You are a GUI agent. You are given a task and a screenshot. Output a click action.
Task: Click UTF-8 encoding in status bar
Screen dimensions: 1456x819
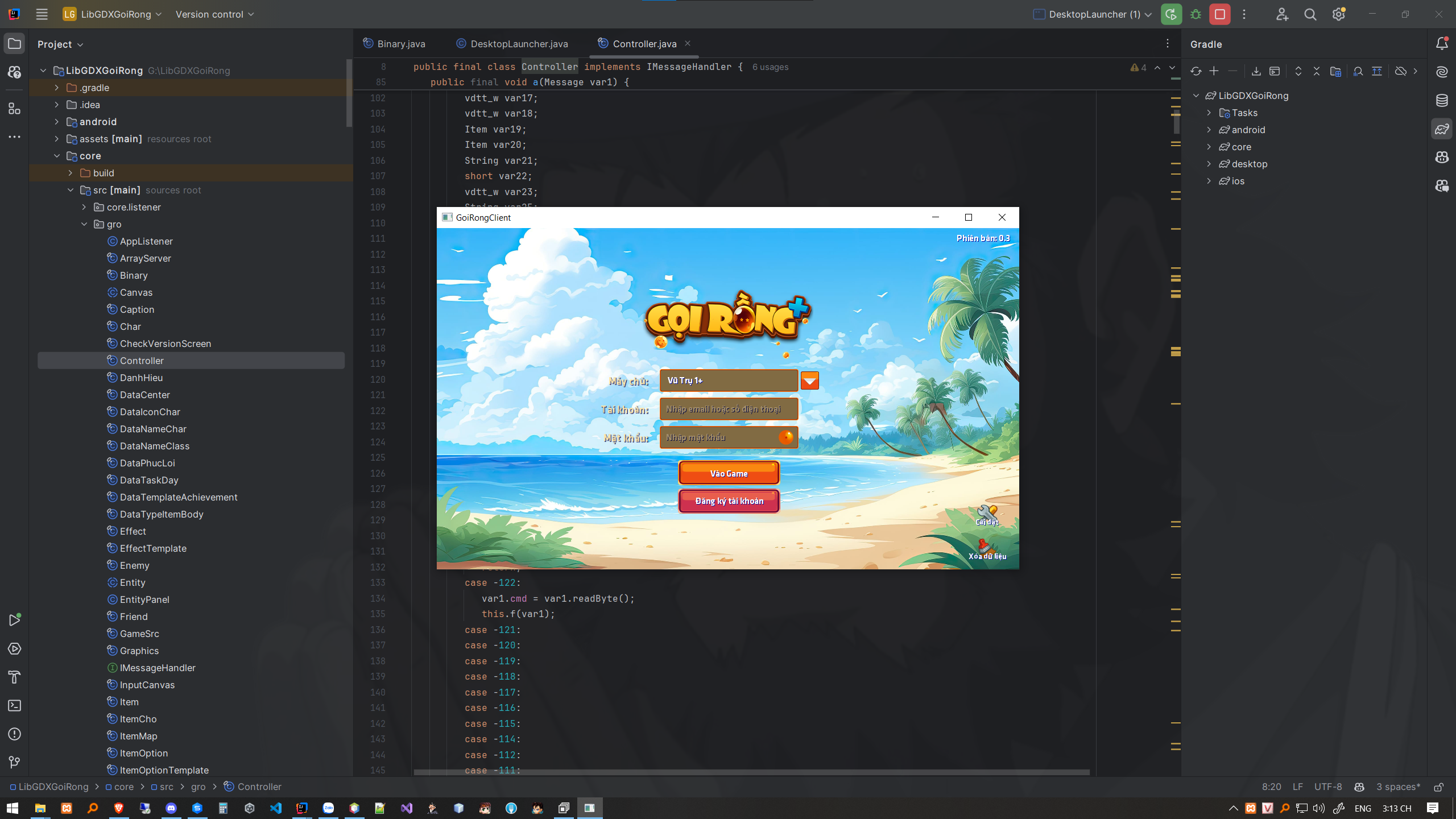pos(1327,787)
